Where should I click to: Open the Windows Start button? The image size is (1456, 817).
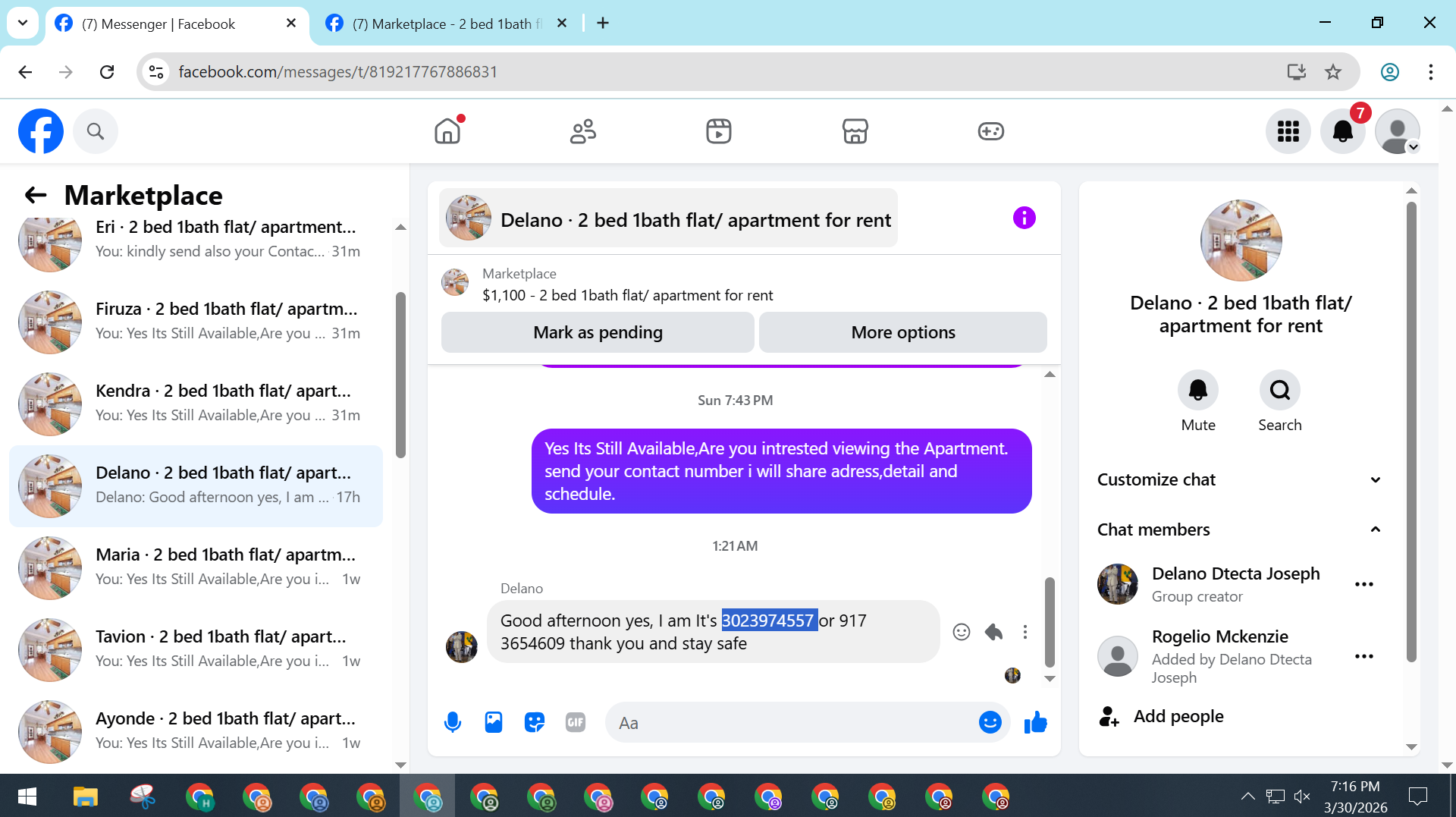coord(27,797)
